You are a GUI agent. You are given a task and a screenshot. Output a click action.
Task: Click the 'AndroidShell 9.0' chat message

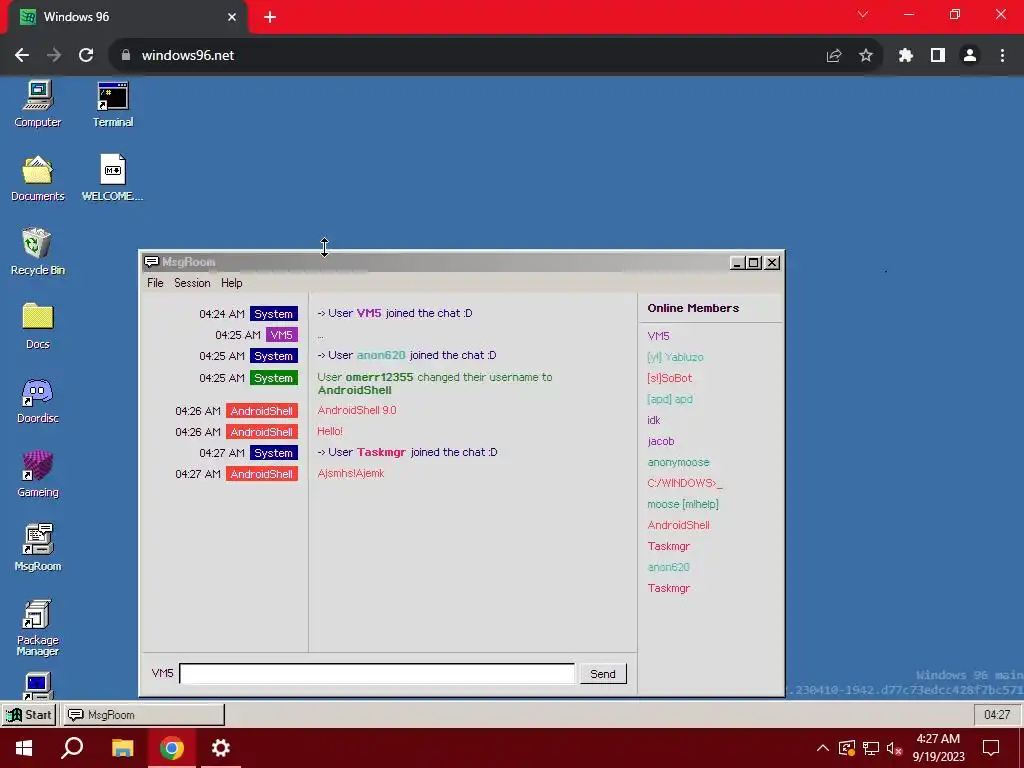coord(357,410)
